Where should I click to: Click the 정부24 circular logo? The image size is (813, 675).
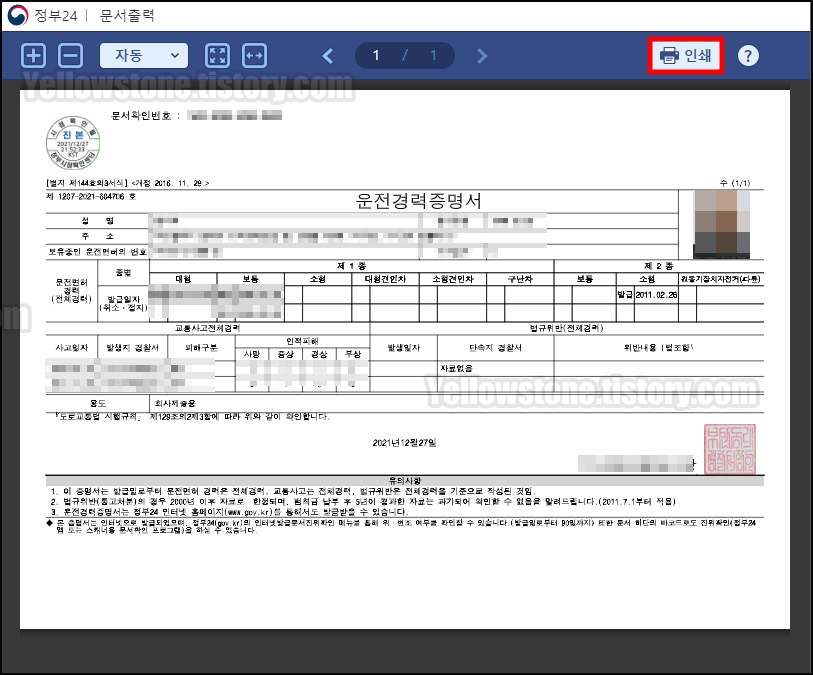17,14
